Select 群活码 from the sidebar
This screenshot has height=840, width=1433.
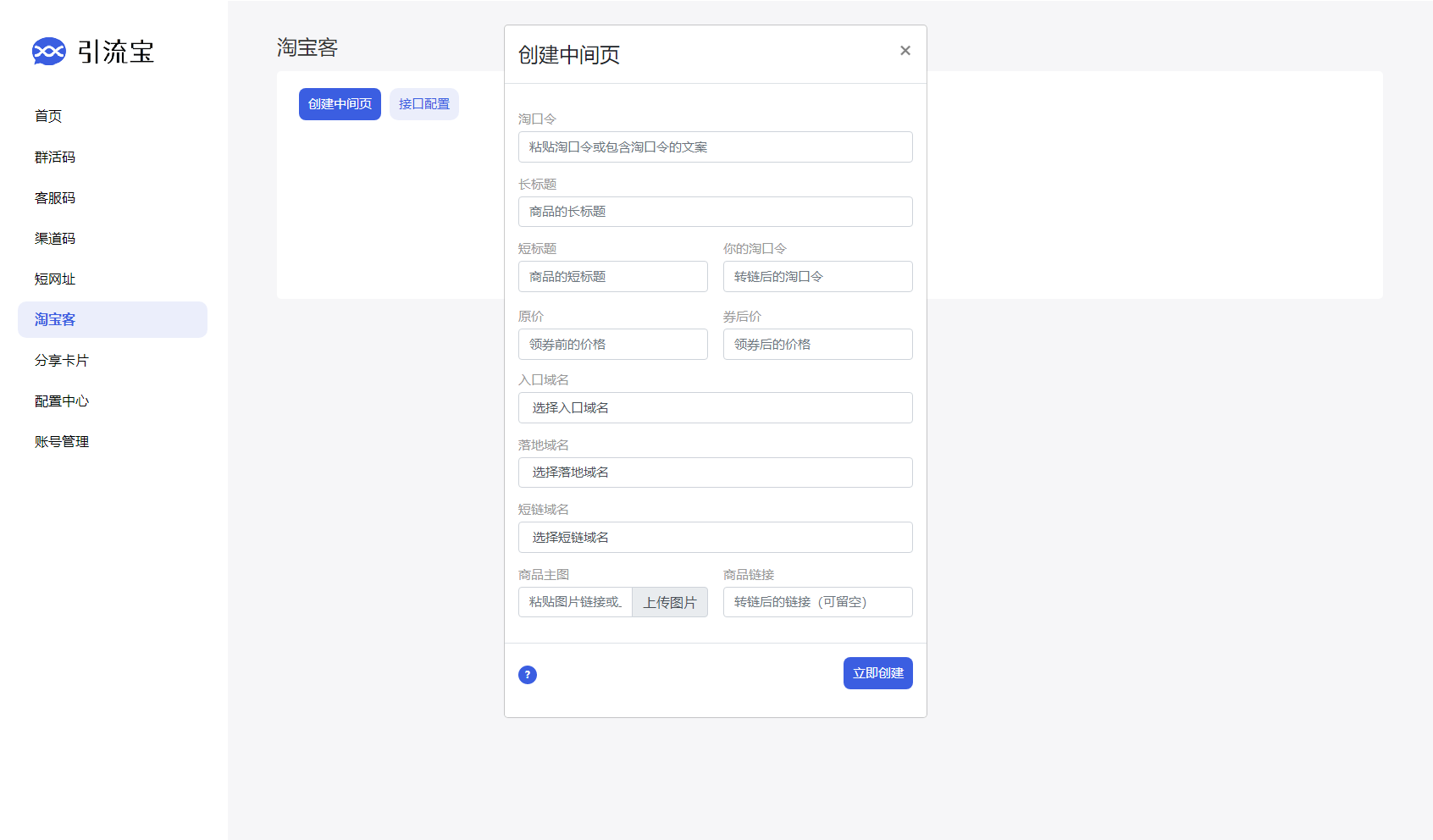(x=54, y=157)
